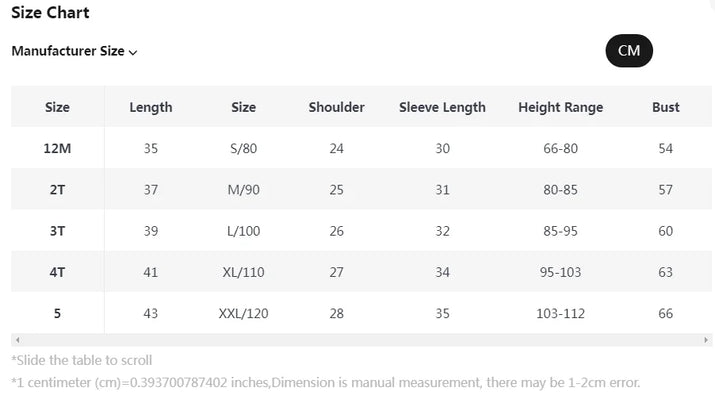This screenshot has width=715, height=403.
Task: Select the 12M size row label
Action: (57, 148)
